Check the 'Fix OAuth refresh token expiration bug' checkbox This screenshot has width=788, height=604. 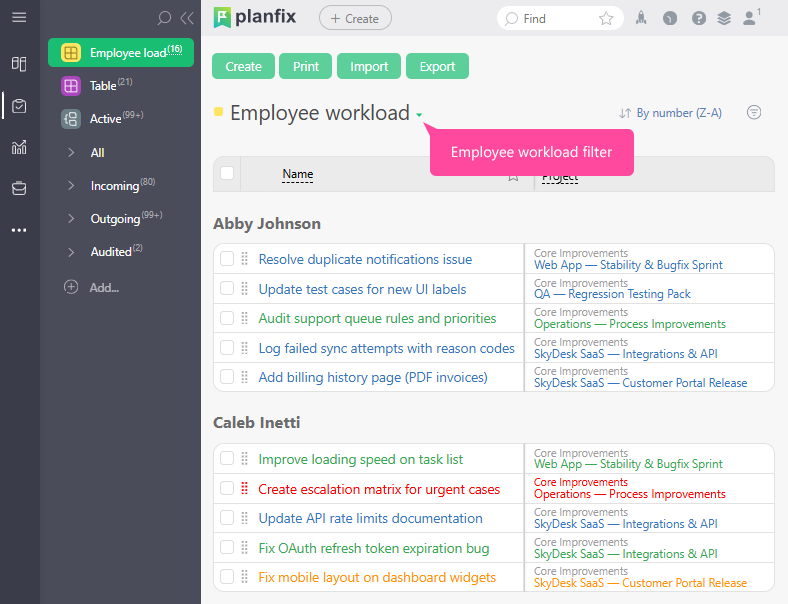[227, 548]
